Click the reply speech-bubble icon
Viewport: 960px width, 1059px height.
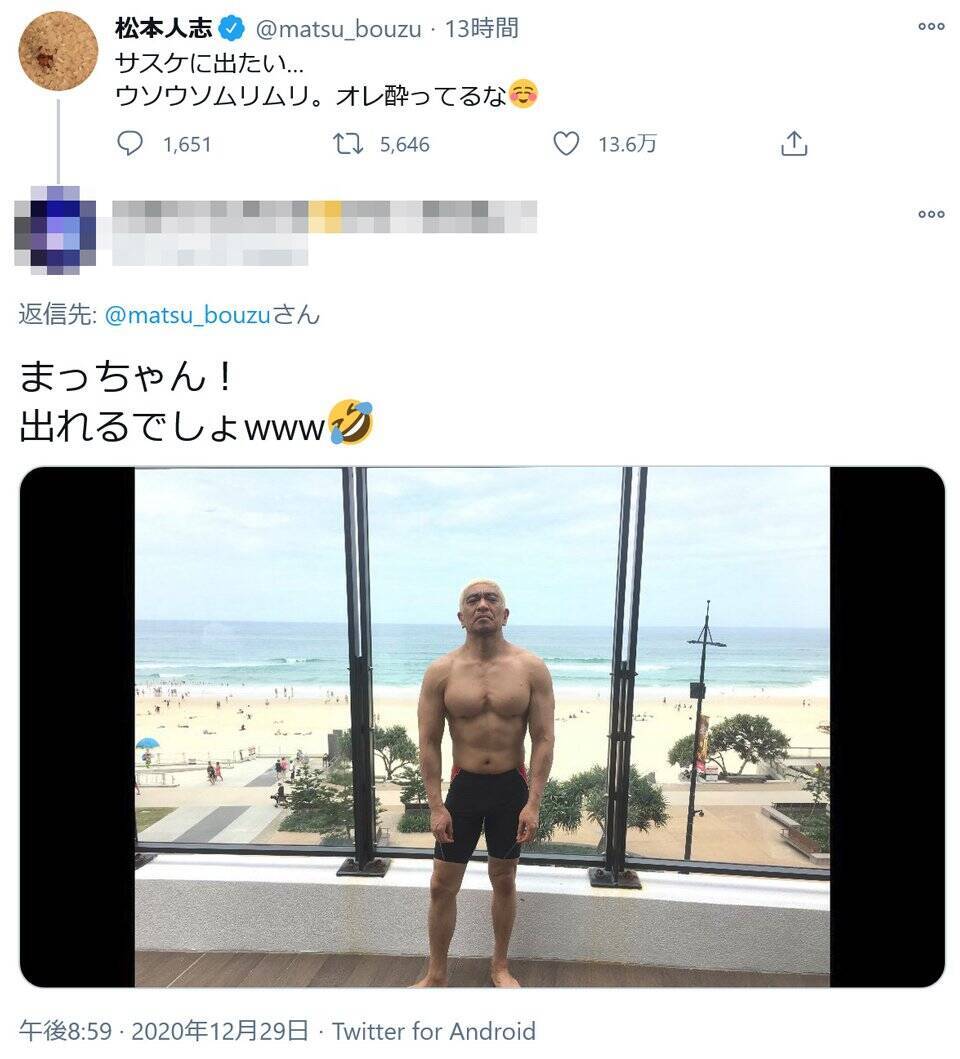[130, 143]
